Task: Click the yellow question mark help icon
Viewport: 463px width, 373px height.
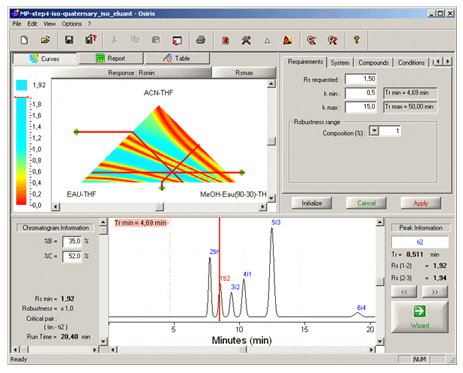Action: 356,40
